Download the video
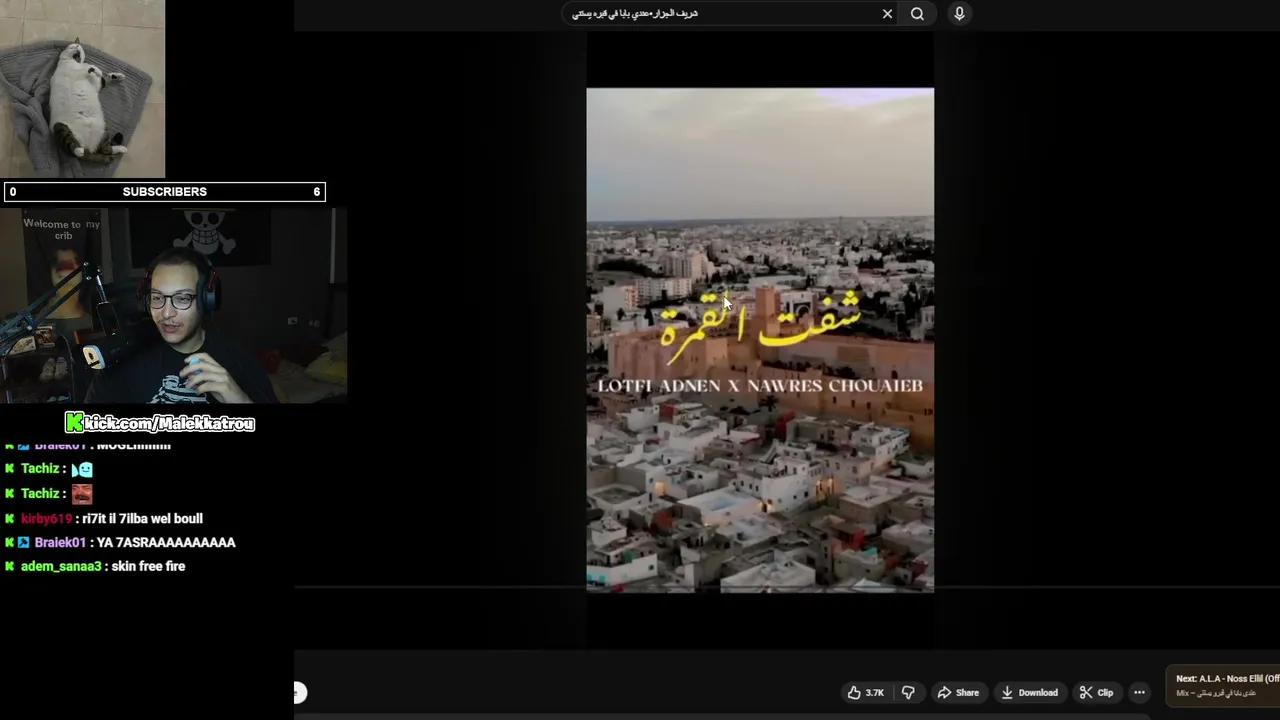Image resolution: width=1280 pixels, height=720 pixels. [1030, 692]
